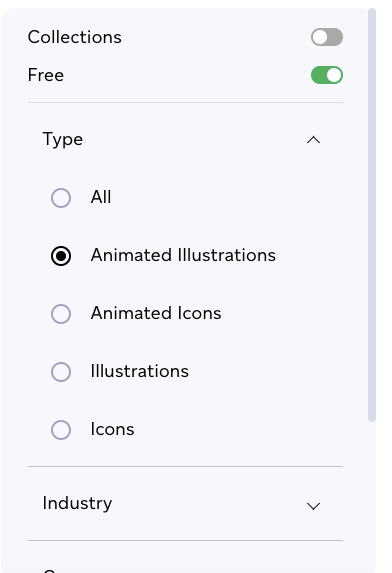Click the Free label text

[46, 75]
